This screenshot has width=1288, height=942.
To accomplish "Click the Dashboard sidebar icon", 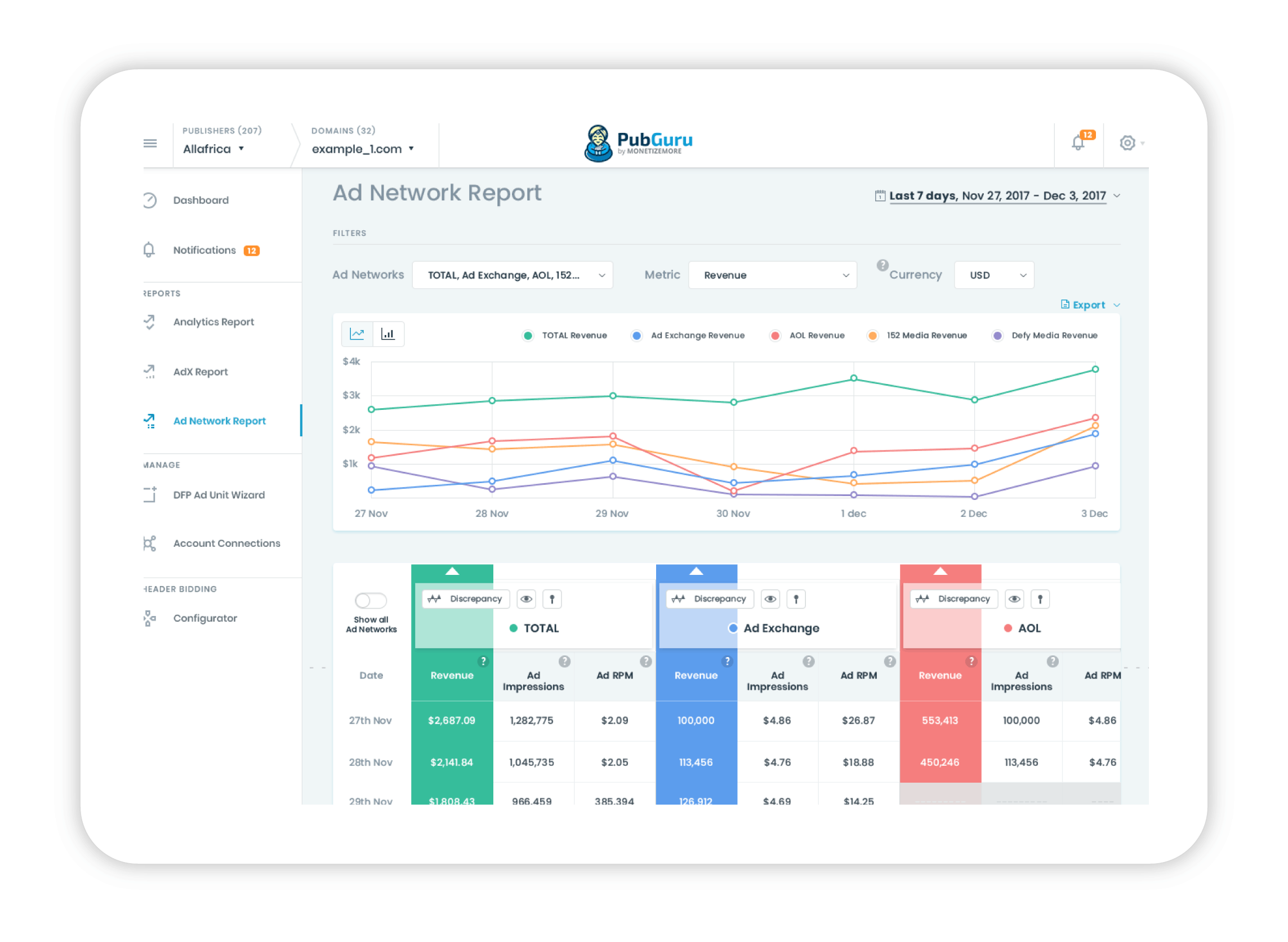I will [149, 200].
